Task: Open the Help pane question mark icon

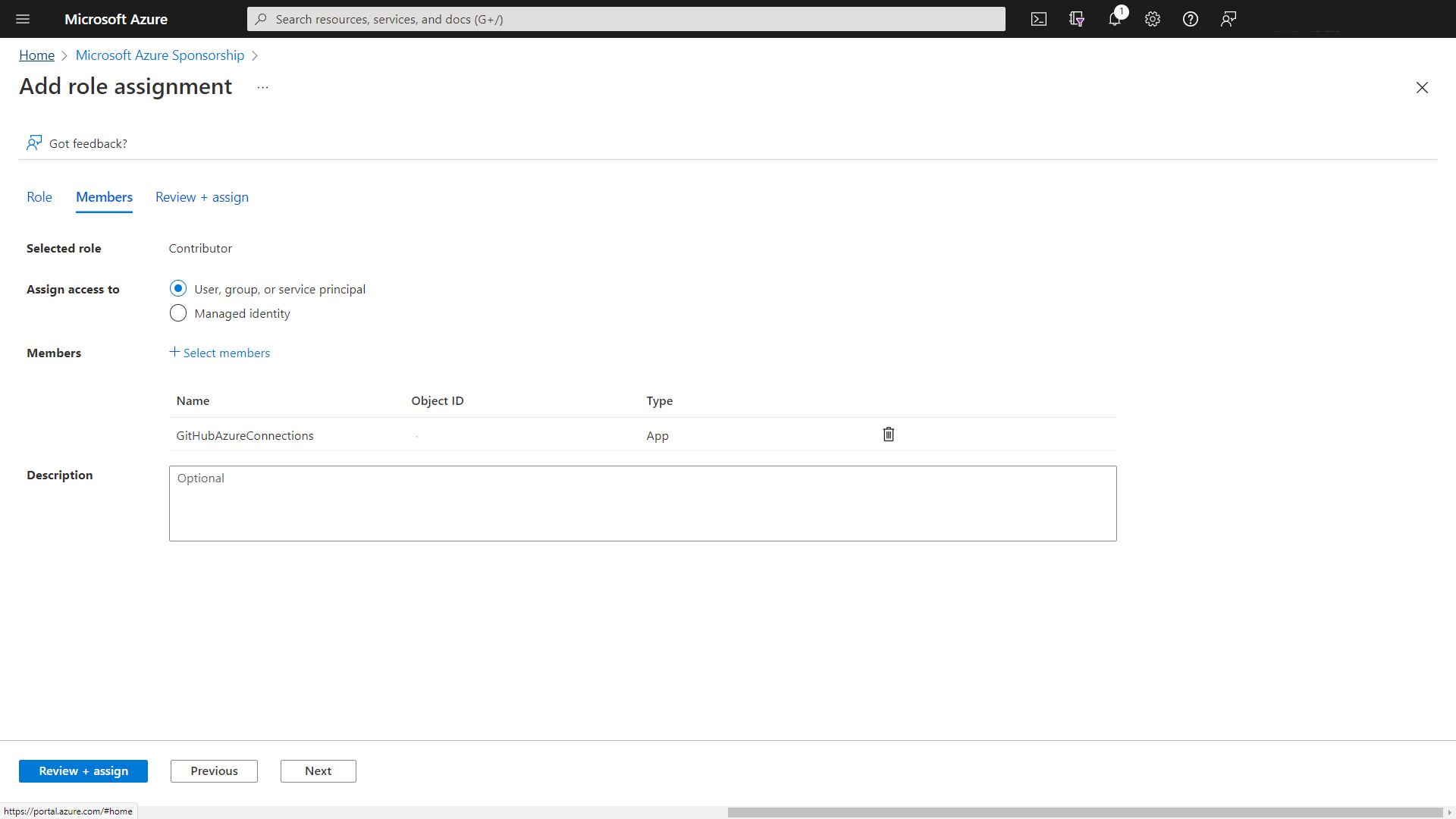Action: (x=1190, y=19)
